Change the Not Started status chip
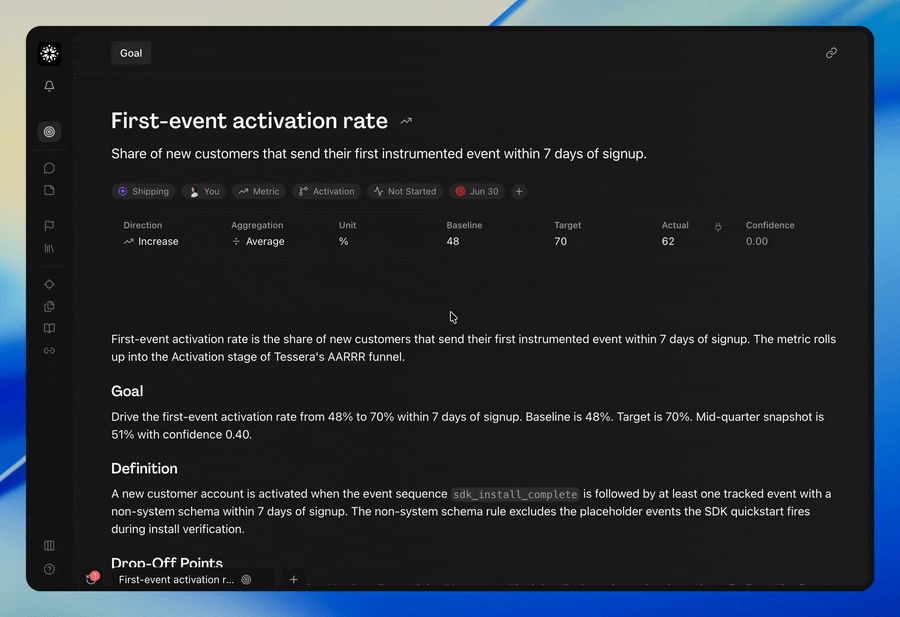 pyautogui.click(x=405, y=191)
